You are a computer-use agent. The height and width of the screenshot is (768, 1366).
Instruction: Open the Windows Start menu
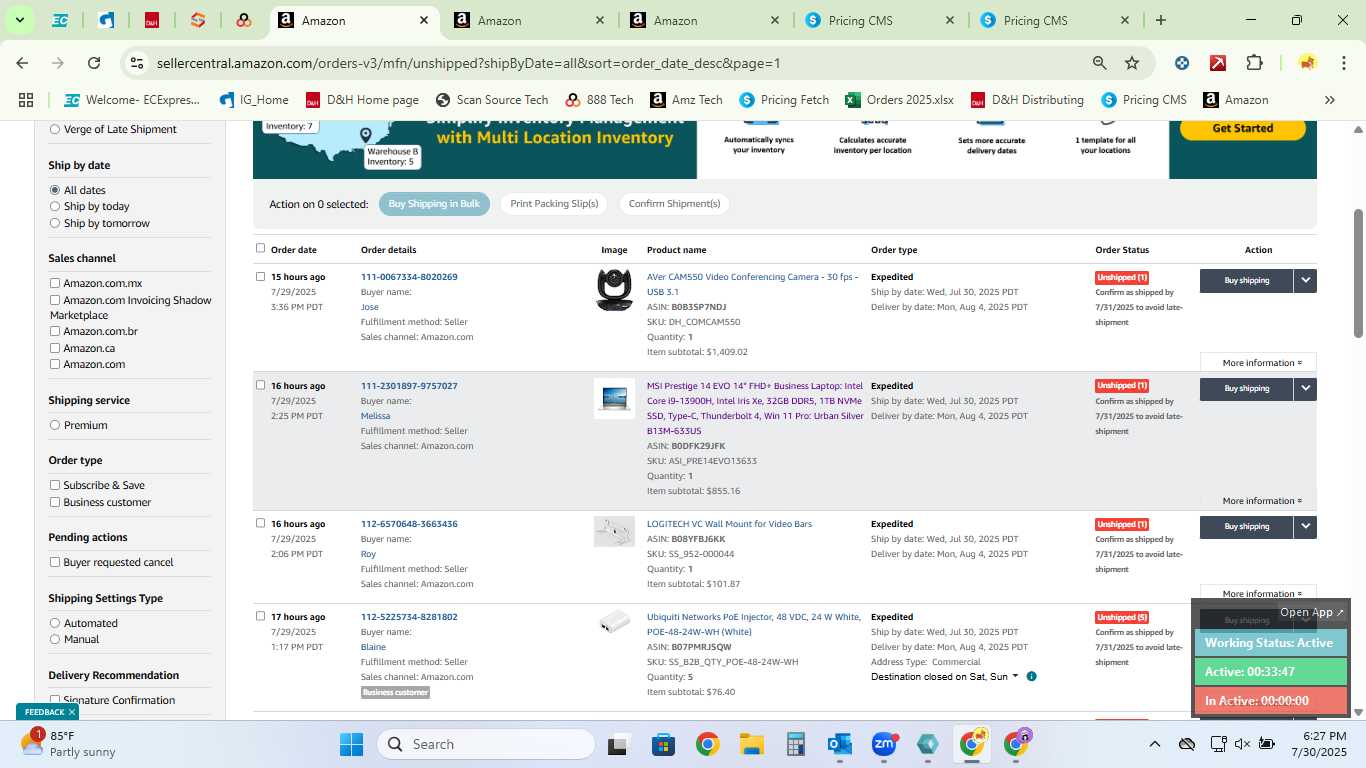351,744
